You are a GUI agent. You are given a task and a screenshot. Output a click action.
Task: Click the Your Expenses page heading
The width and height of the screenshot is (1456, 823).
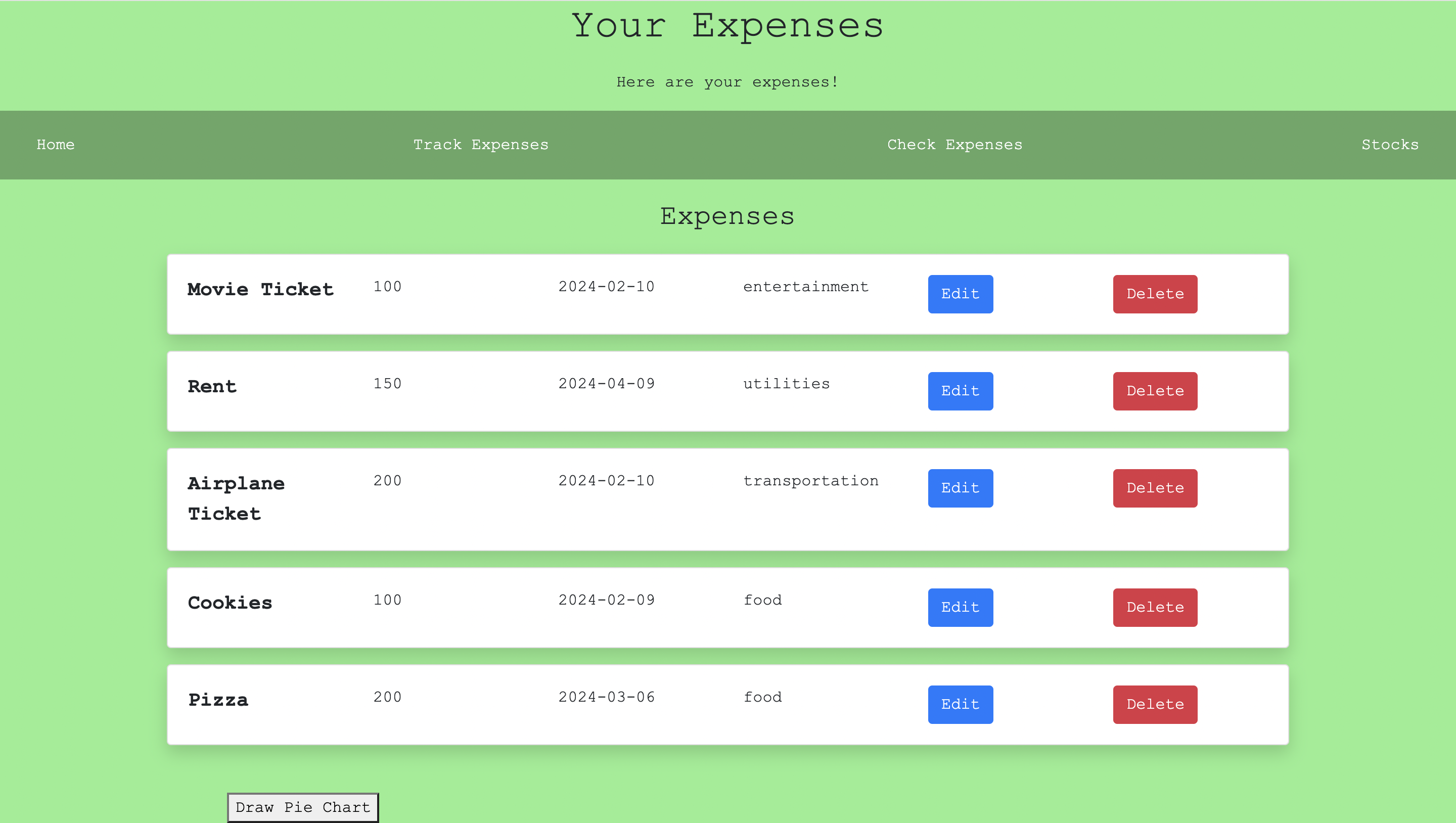(727, 26)
